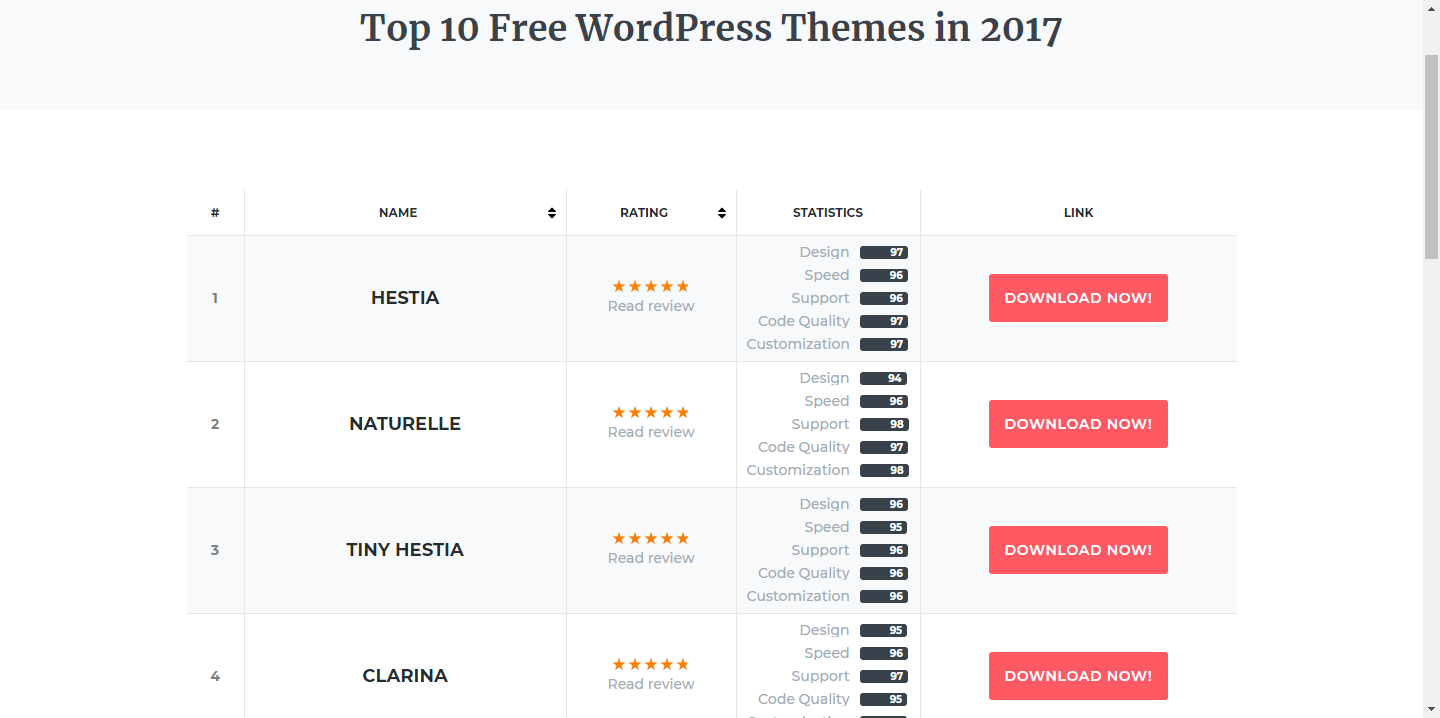Click the star rating for TINY HESTIA
Screen dimensions: 1440x718
pos(650,537)
